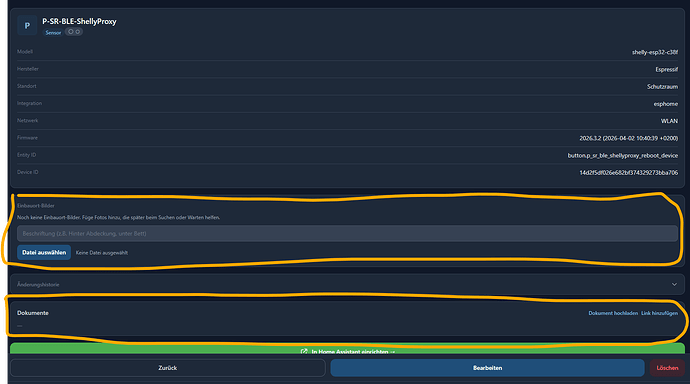Viewport: 690px width, 384px height.
Task: Click the Dokumente section heading
Action: coord(33,313)
